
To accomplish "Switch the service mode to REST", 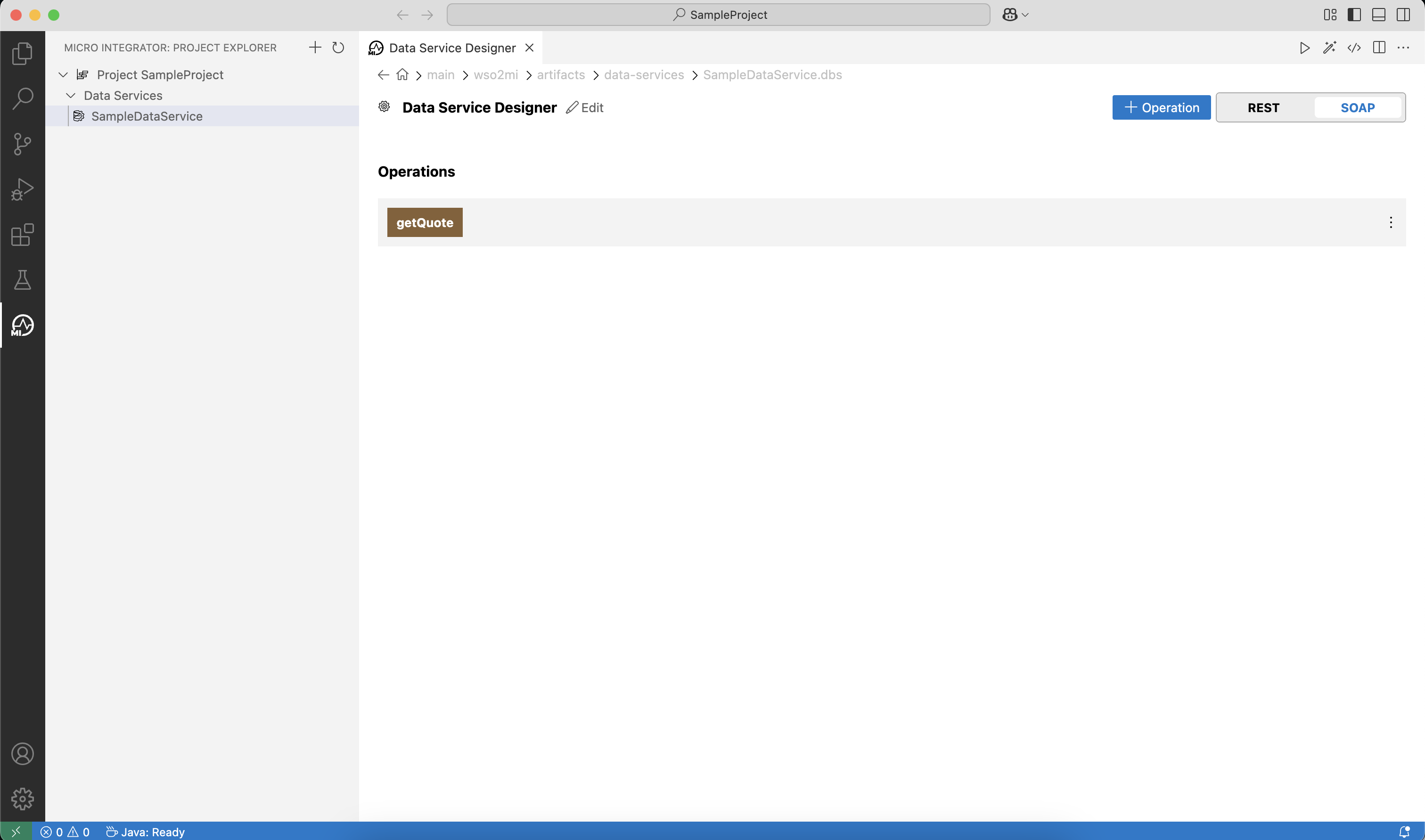I will tap(1264, 107).
